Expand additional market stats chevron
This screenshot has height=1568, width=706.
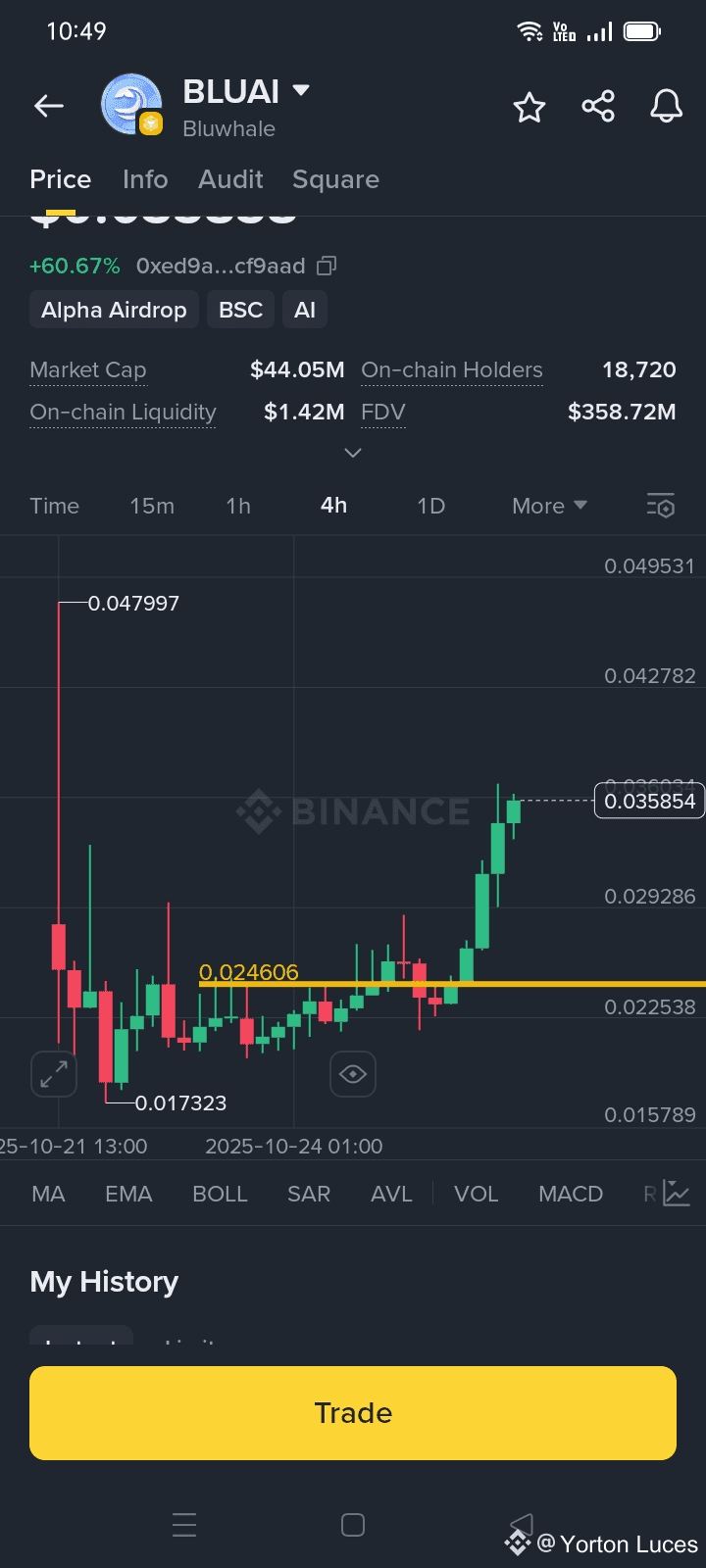(353, 453)
